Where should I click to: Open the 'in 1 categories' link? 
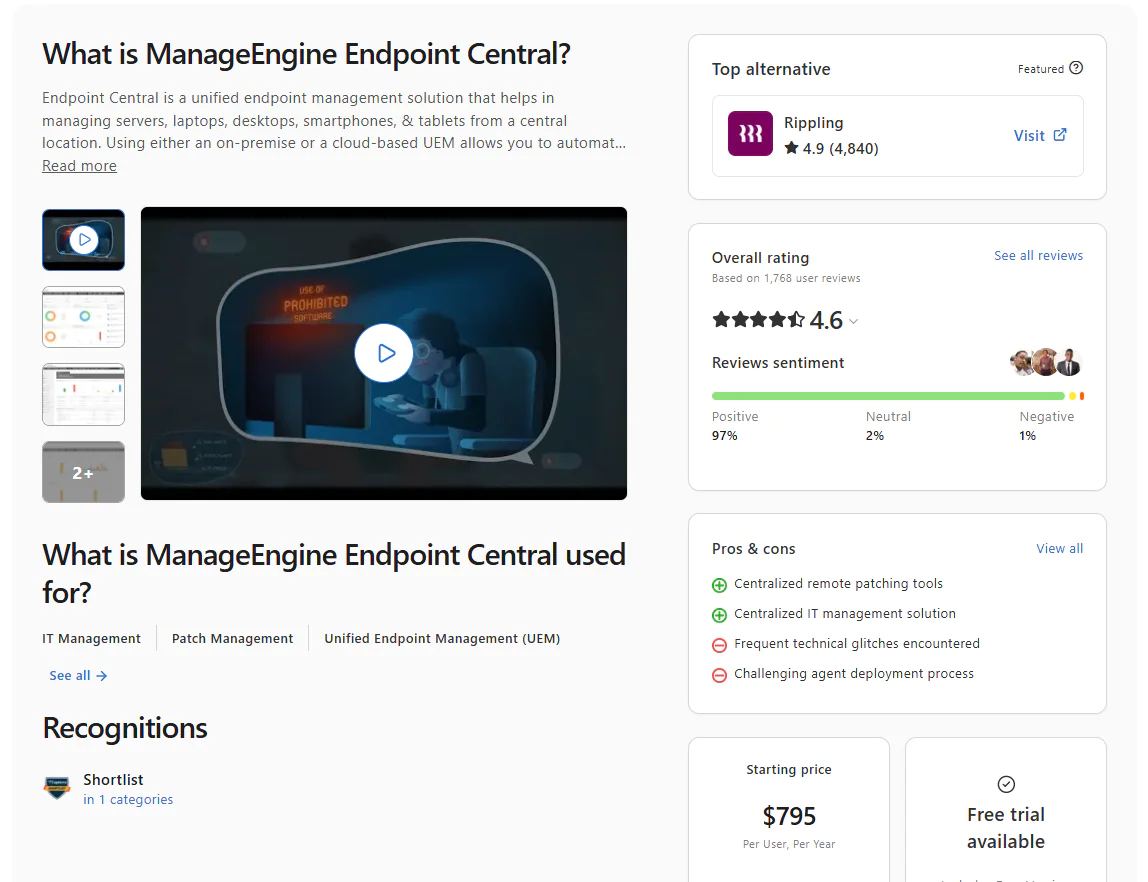point(128,799)
